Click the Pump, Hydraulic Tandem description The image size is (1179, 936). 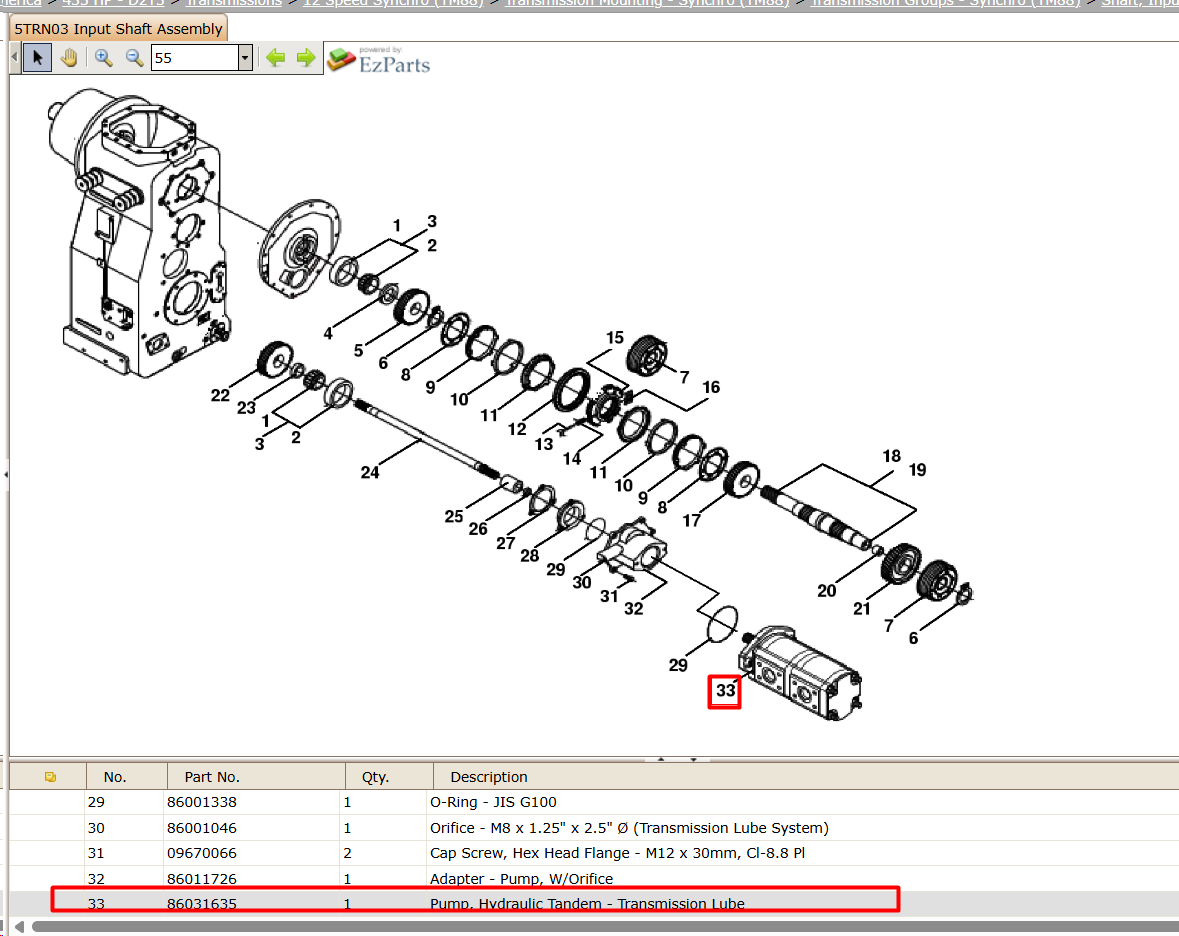pos(587,904)
